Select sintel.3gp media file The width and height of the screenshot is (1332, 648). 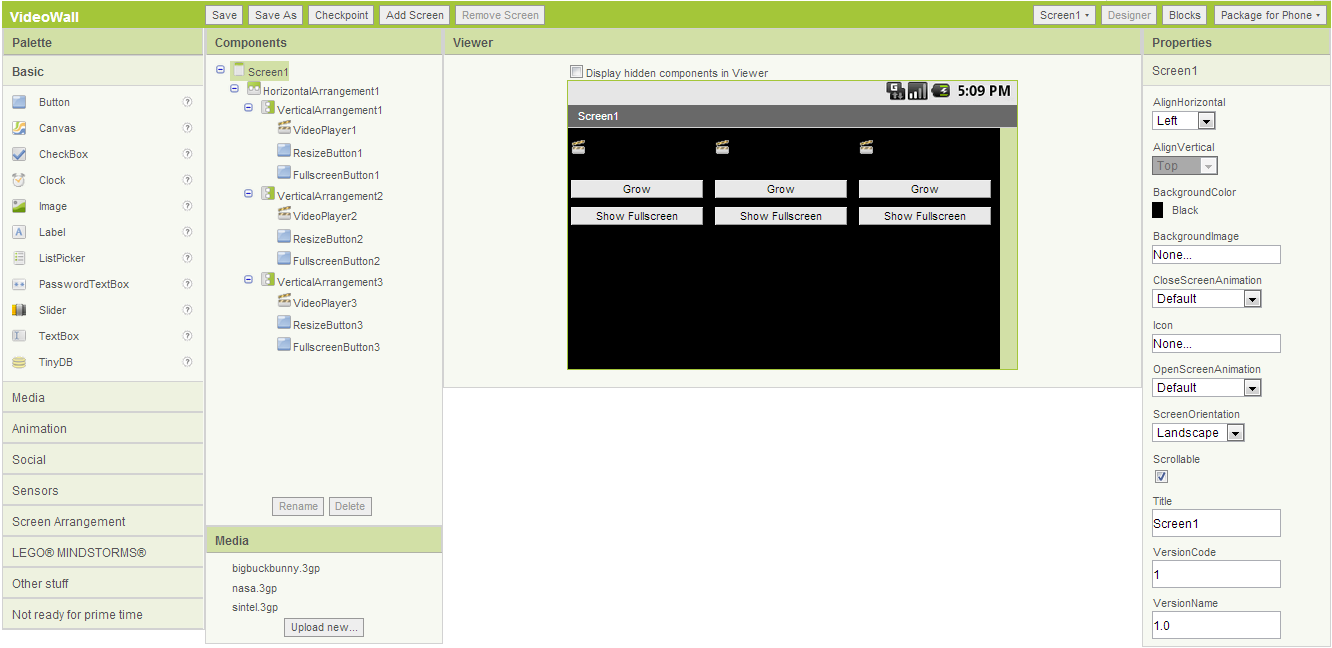point(255,607)
